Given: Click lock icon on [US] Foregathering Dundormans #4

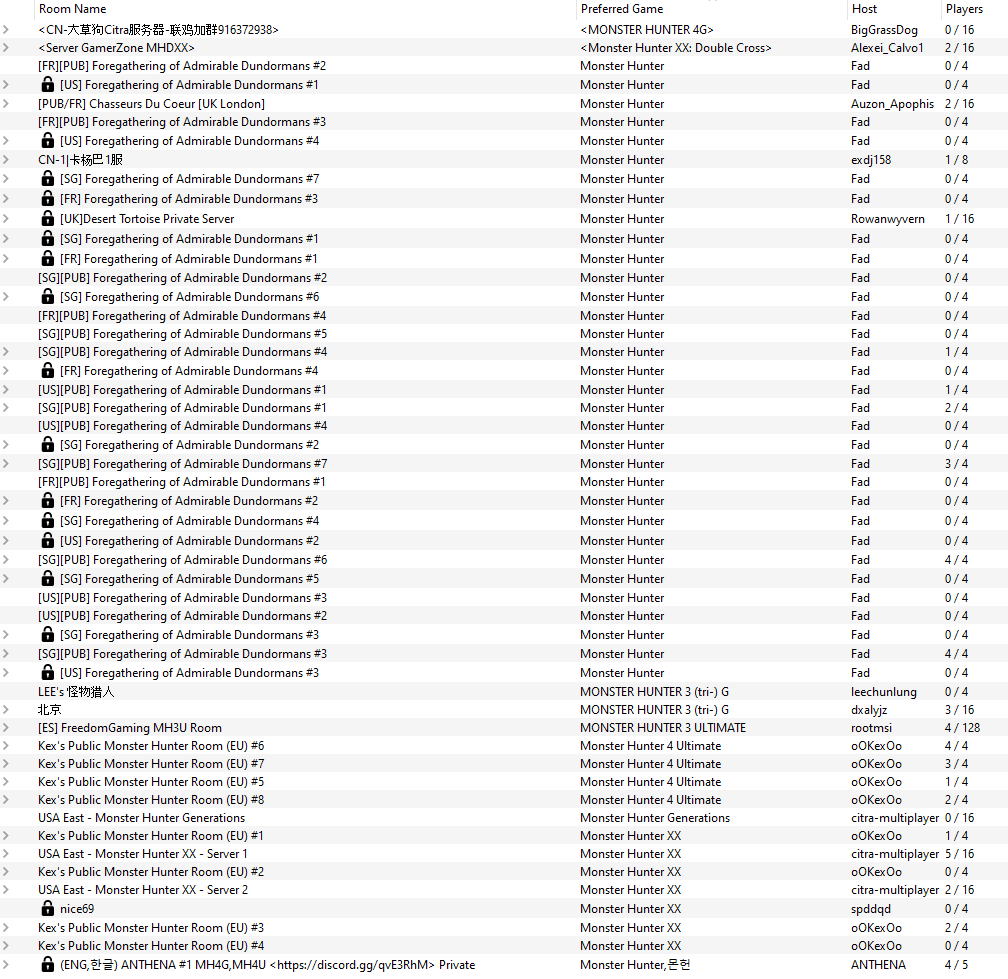Looking at the screenshot, I should [48, 140].
